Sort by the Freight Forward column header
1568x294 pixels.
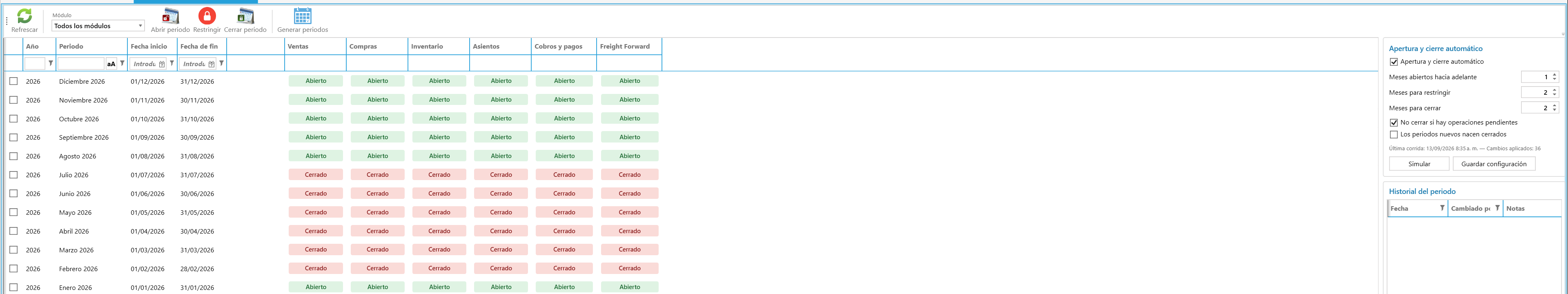click(629, 46)
